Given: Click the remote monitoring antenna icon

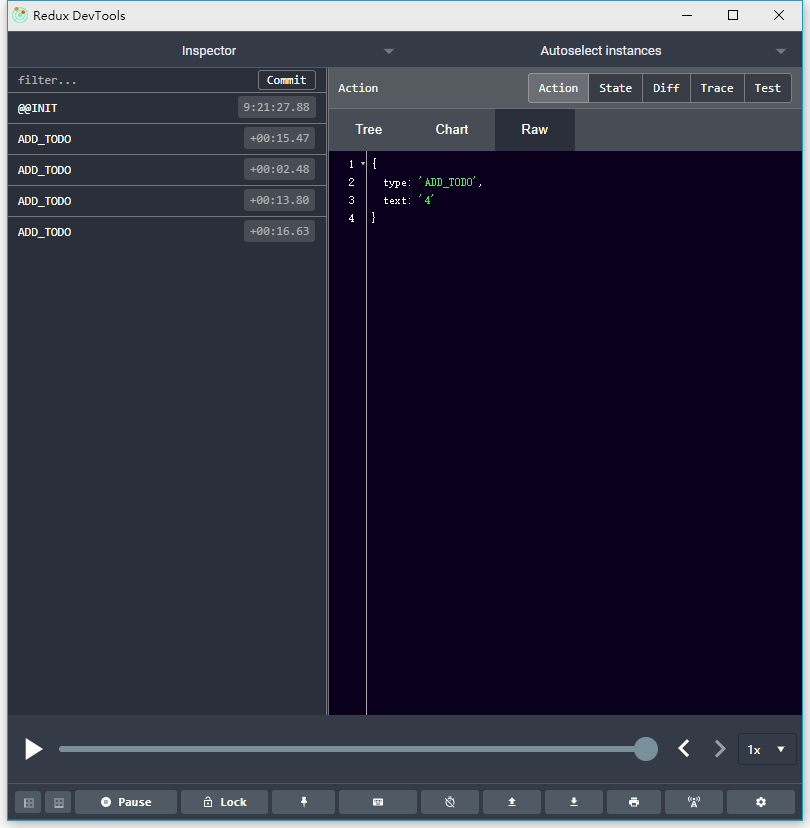Looking at the screenshot, I should (695, 801).
